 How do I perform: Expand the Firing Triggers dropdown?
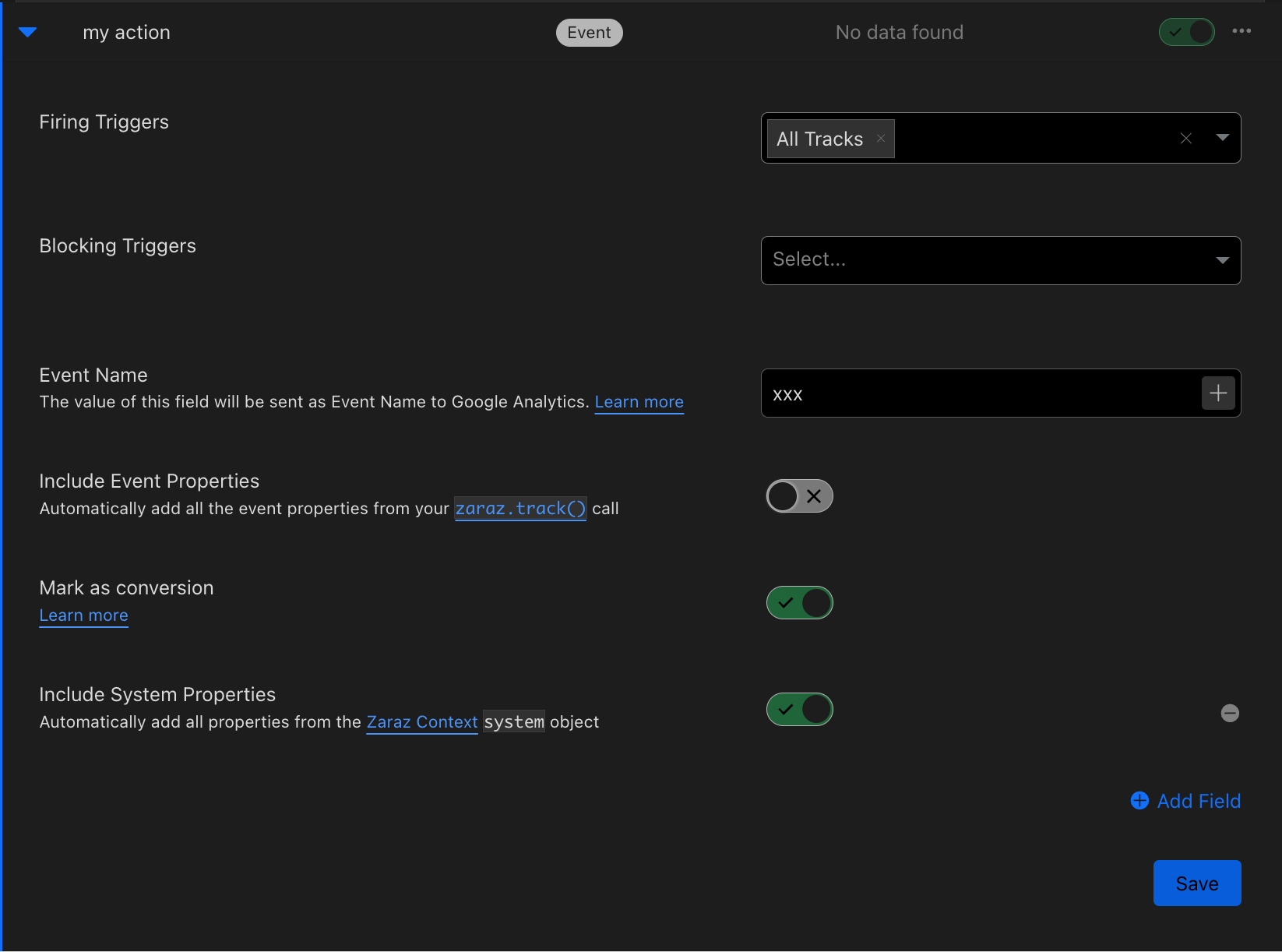(1222, 138)
